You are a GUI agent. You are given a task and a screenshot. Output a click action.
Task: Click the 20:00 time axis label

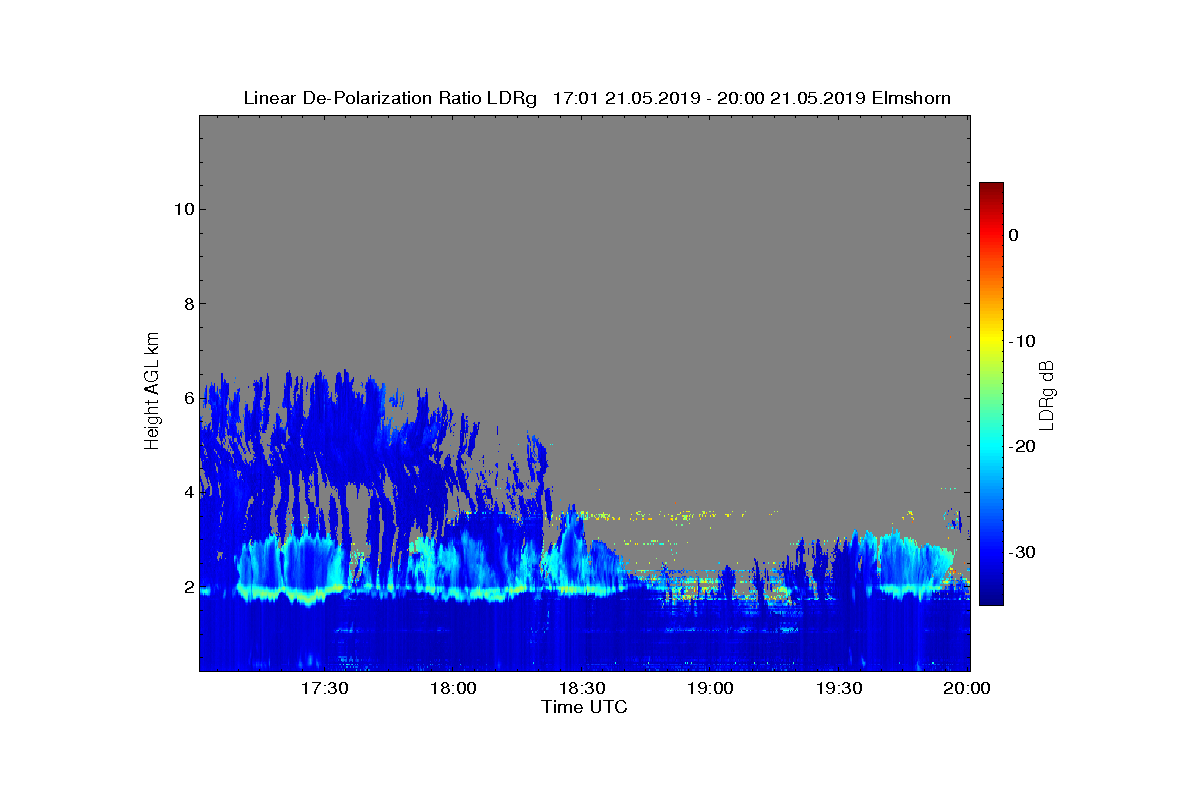[968, 688]
